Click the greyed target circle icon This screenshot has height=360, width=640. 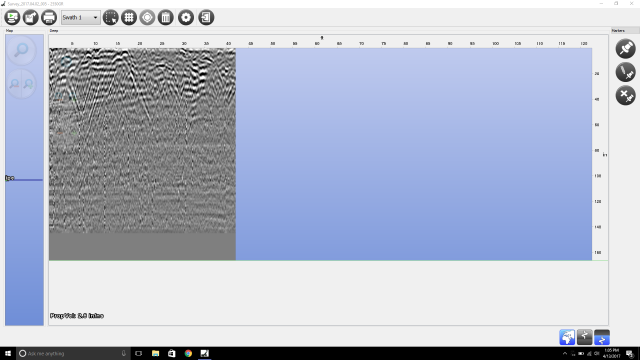tap(147, 18)
